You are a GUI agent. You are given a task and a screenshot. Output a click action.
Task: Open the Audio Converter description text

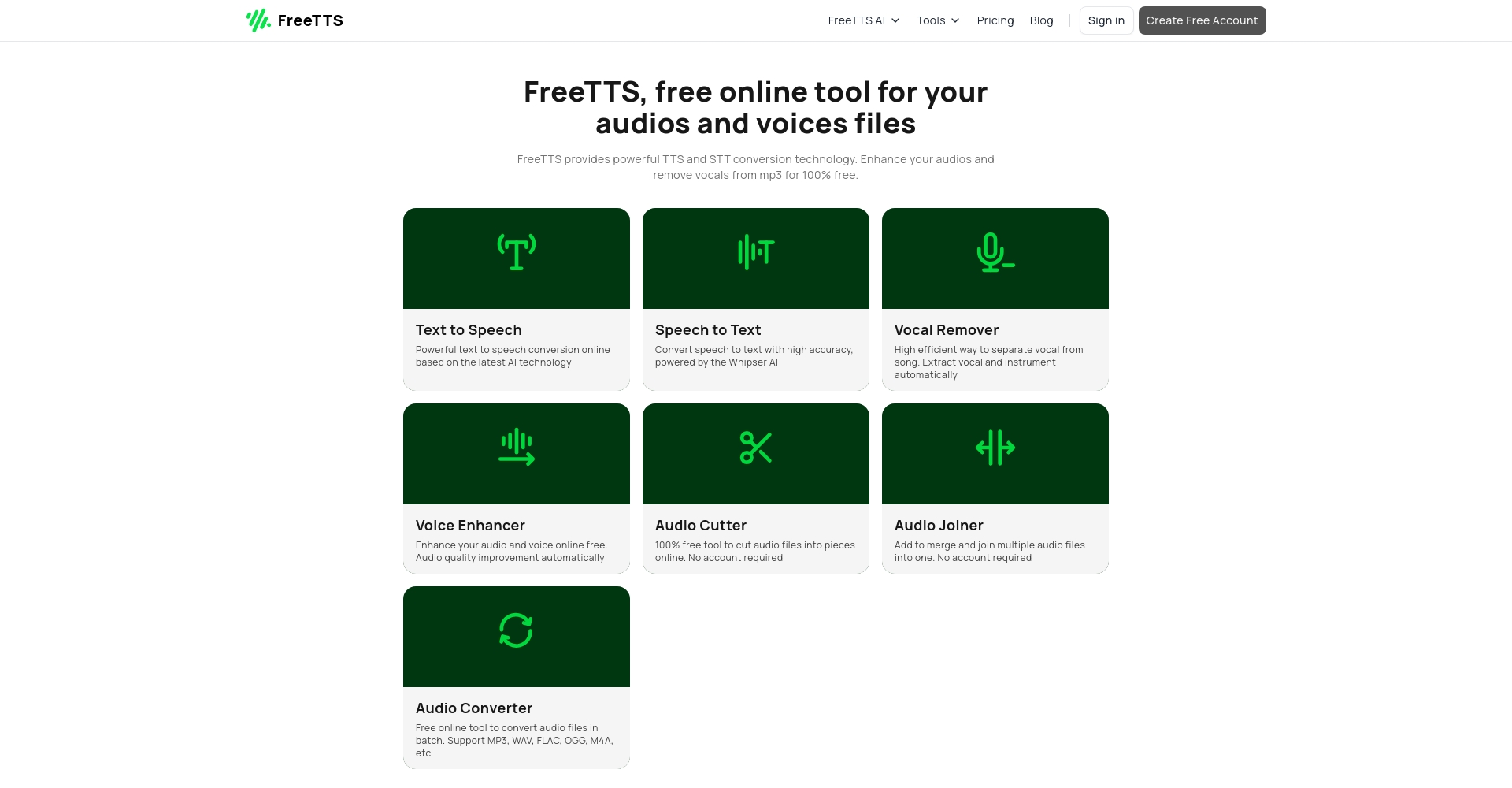pos(513,740)
